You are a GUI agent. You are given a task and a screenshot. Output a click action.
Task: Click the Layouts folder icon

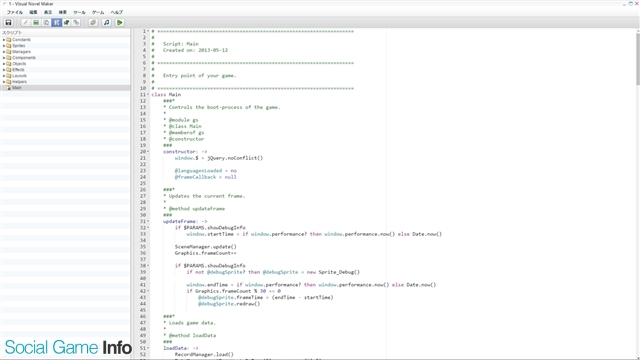click(x=9, y=76)
